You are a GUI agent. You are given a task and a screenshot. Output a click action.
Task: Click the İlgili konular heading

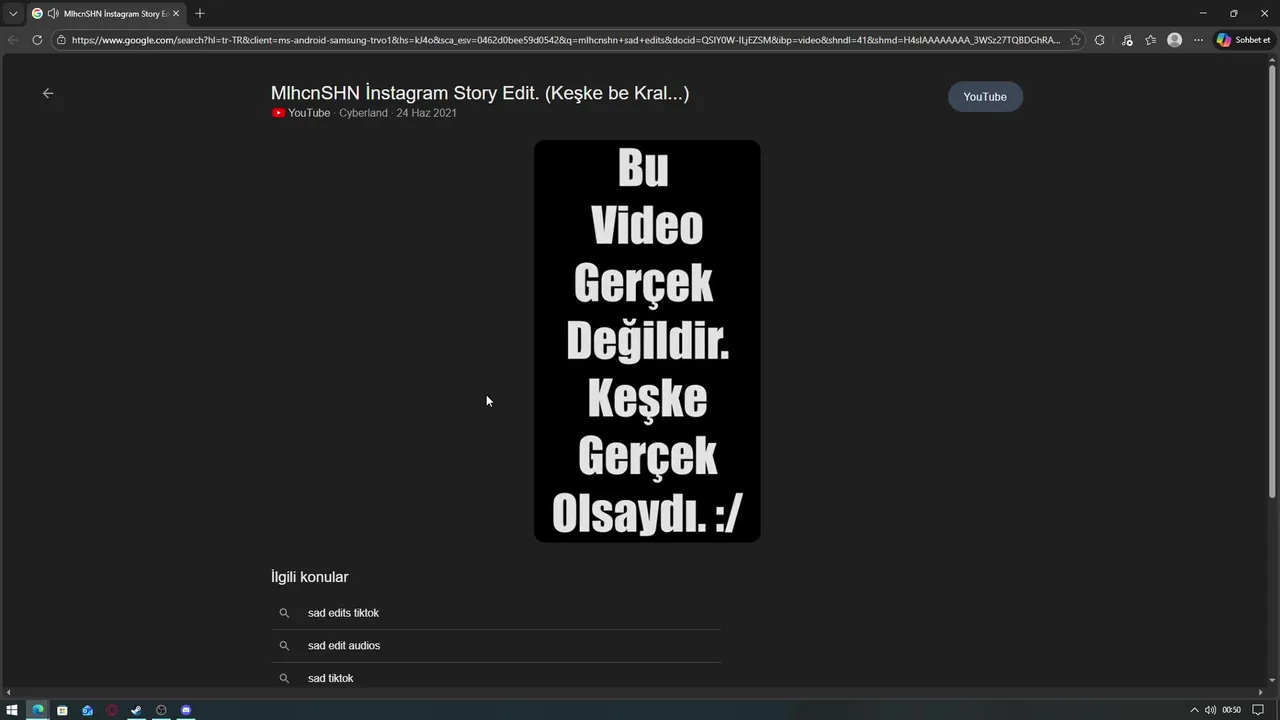[310, 577]
